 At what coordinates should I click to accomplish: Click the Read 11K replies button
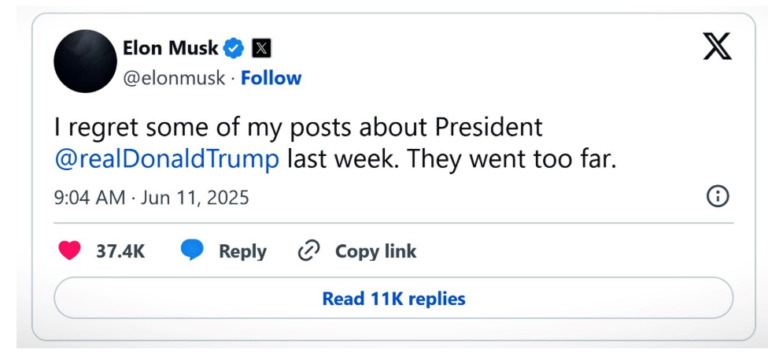pos(393,298)
